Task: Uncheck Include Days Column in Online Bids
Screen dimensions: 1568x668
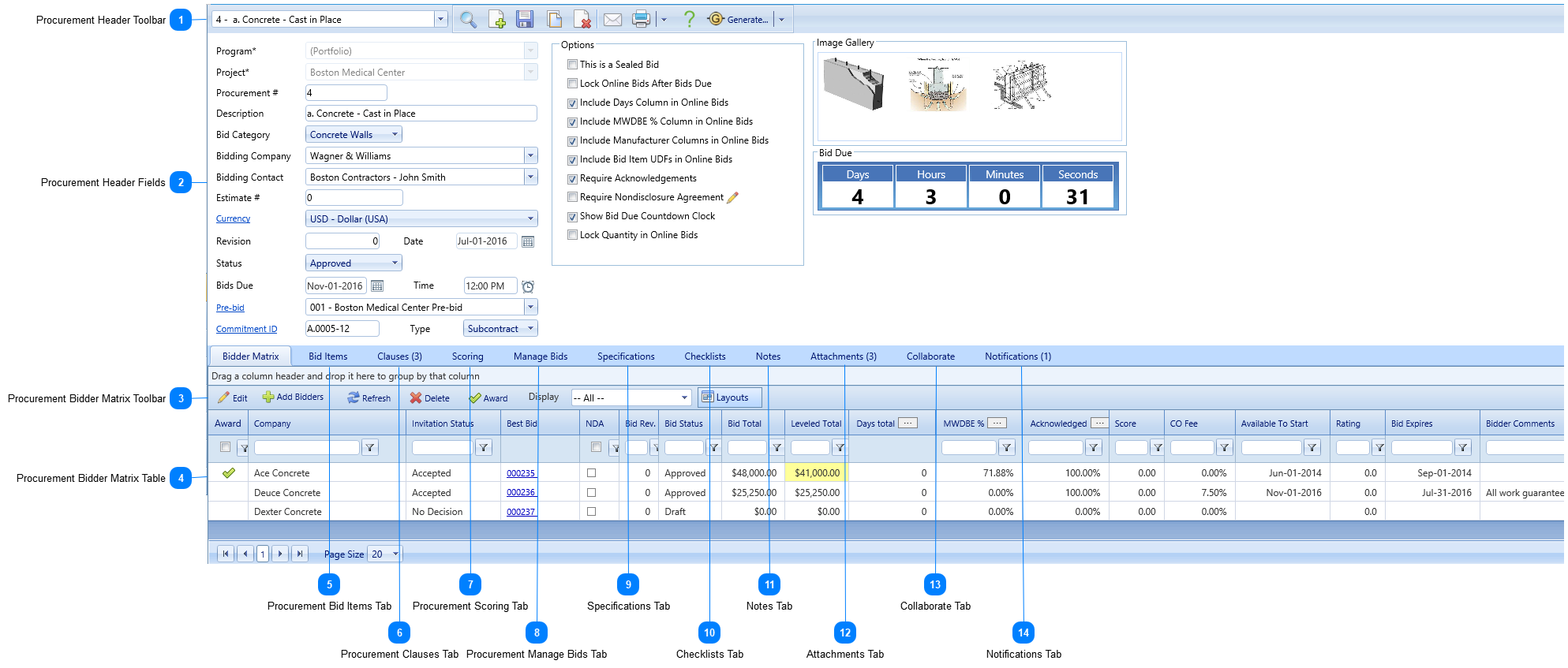Action: coord(573,103)
